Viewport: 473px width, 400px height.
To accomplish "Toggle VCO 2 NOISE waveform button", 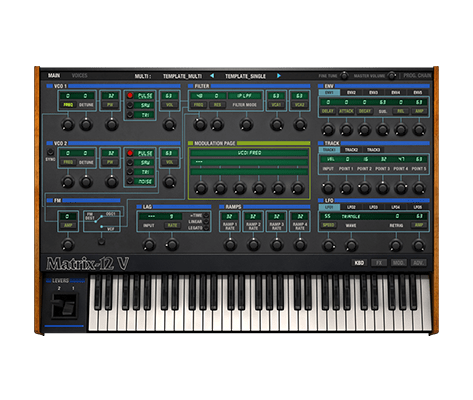I will click(x=130, y=181).
